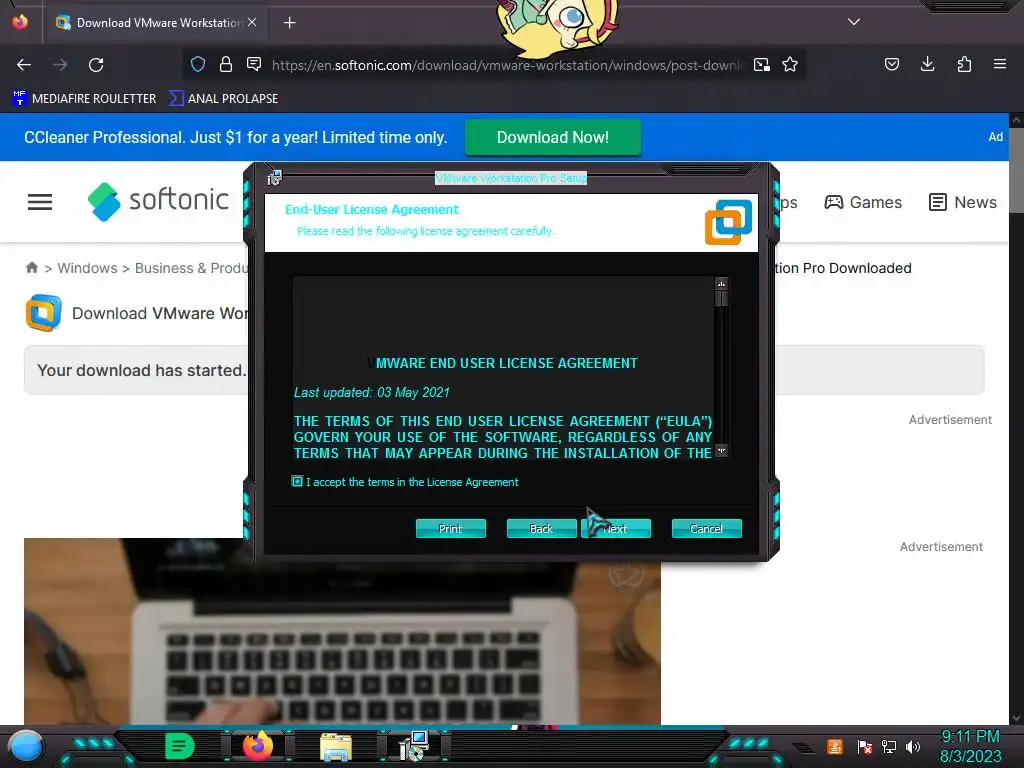Open the installer title bar system icon
The image size is (1024, 768).
[274, 177]
